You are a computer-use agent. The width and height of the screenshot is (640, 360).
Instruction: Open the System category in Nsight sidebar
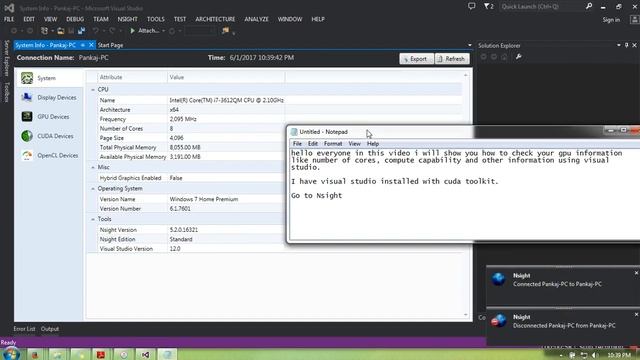(49, 78)
